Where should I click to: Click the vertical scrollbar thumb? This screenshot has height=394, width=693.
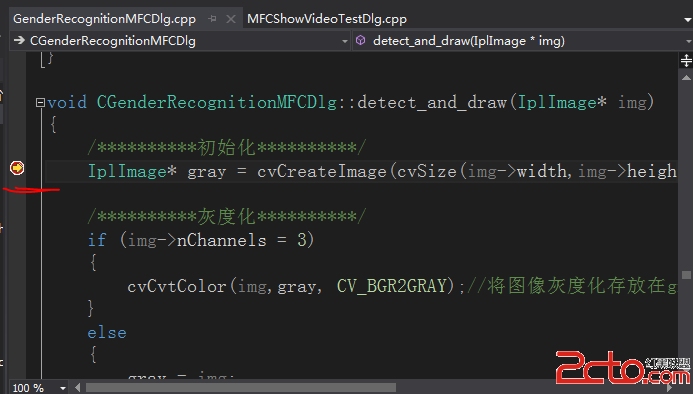[x=686, y=275]
